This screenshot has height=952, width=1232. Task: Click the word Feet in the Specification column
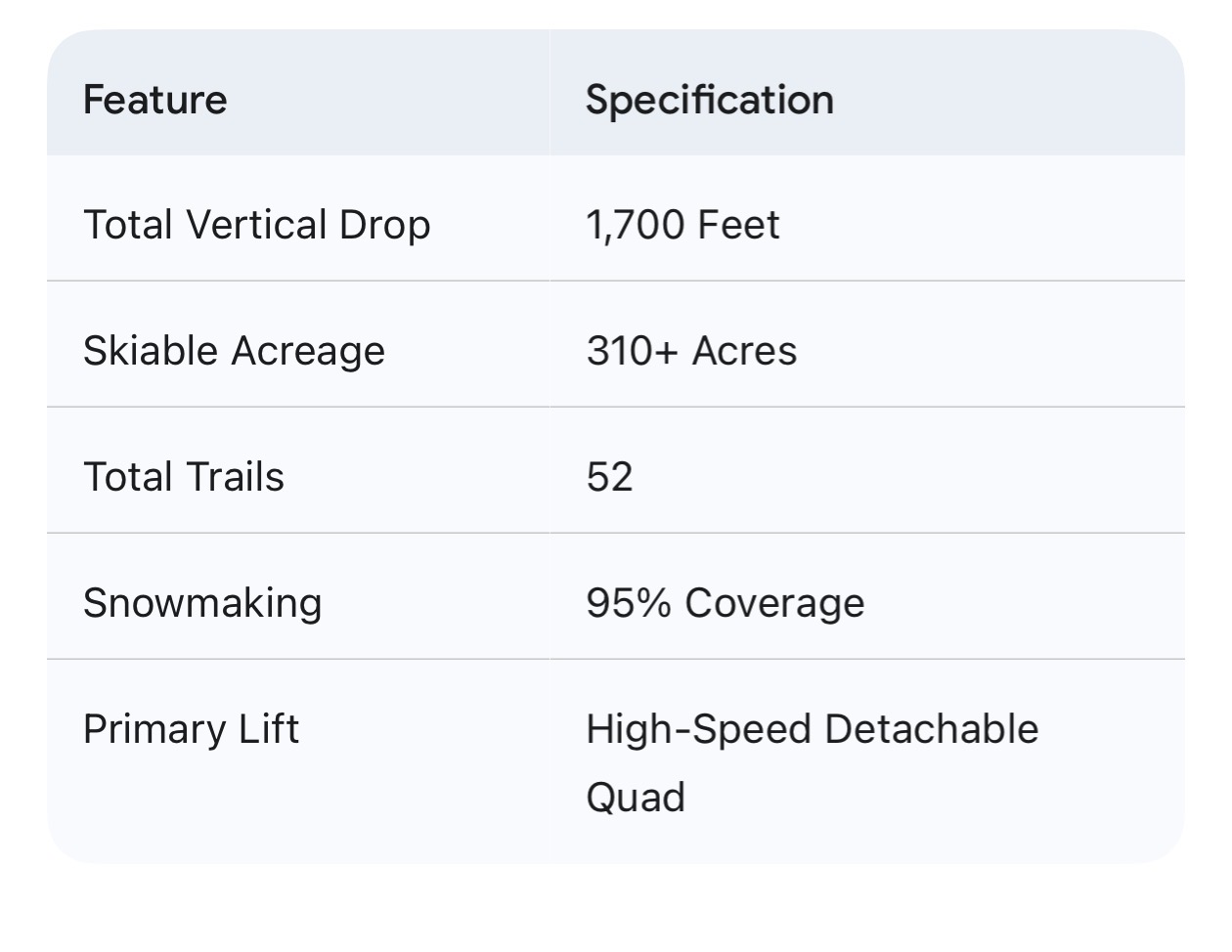(x=738, y=225)
